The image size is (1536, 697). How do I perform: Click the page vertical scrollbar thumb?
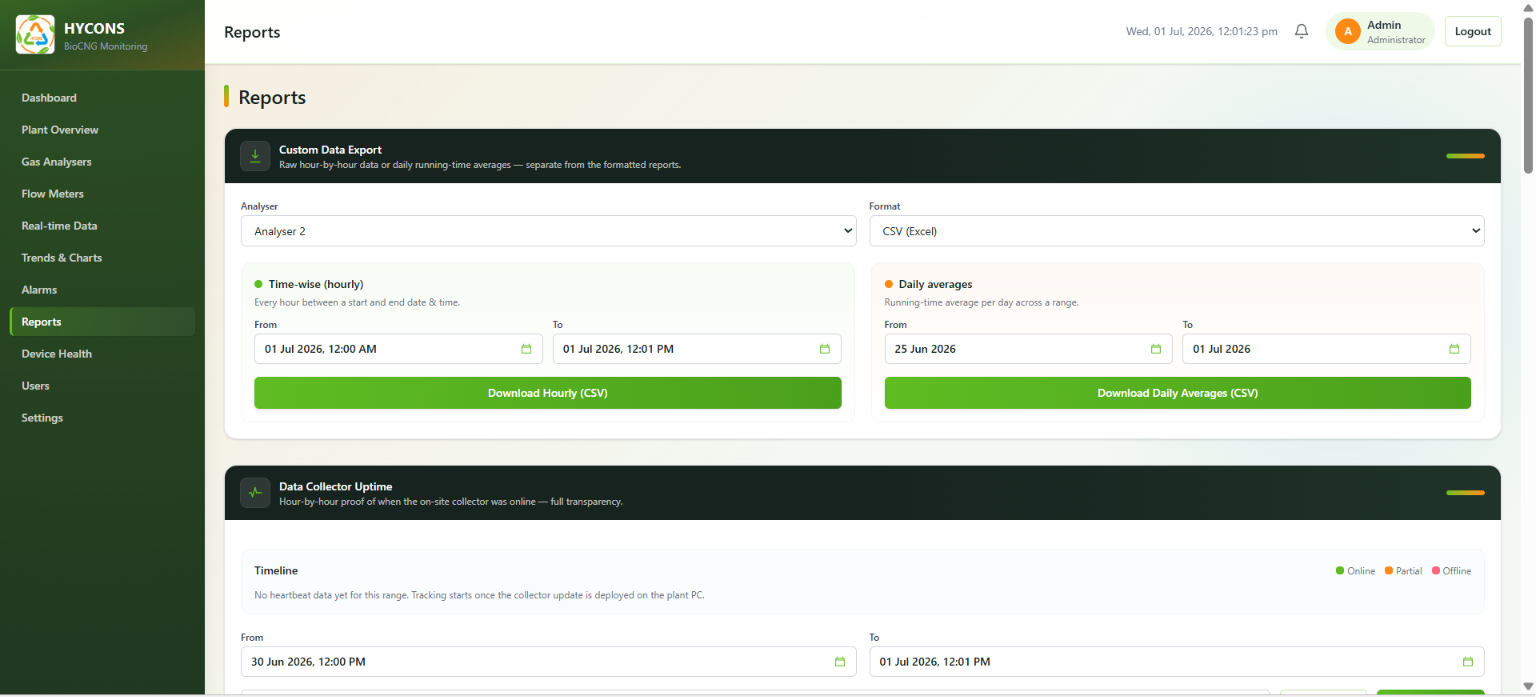click(1527, 95)
